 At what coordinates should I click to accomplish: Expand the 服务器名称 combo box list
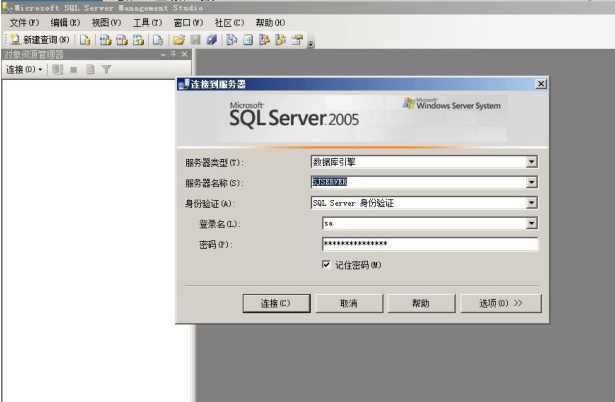pyautogui.click(x=532, y=182)
